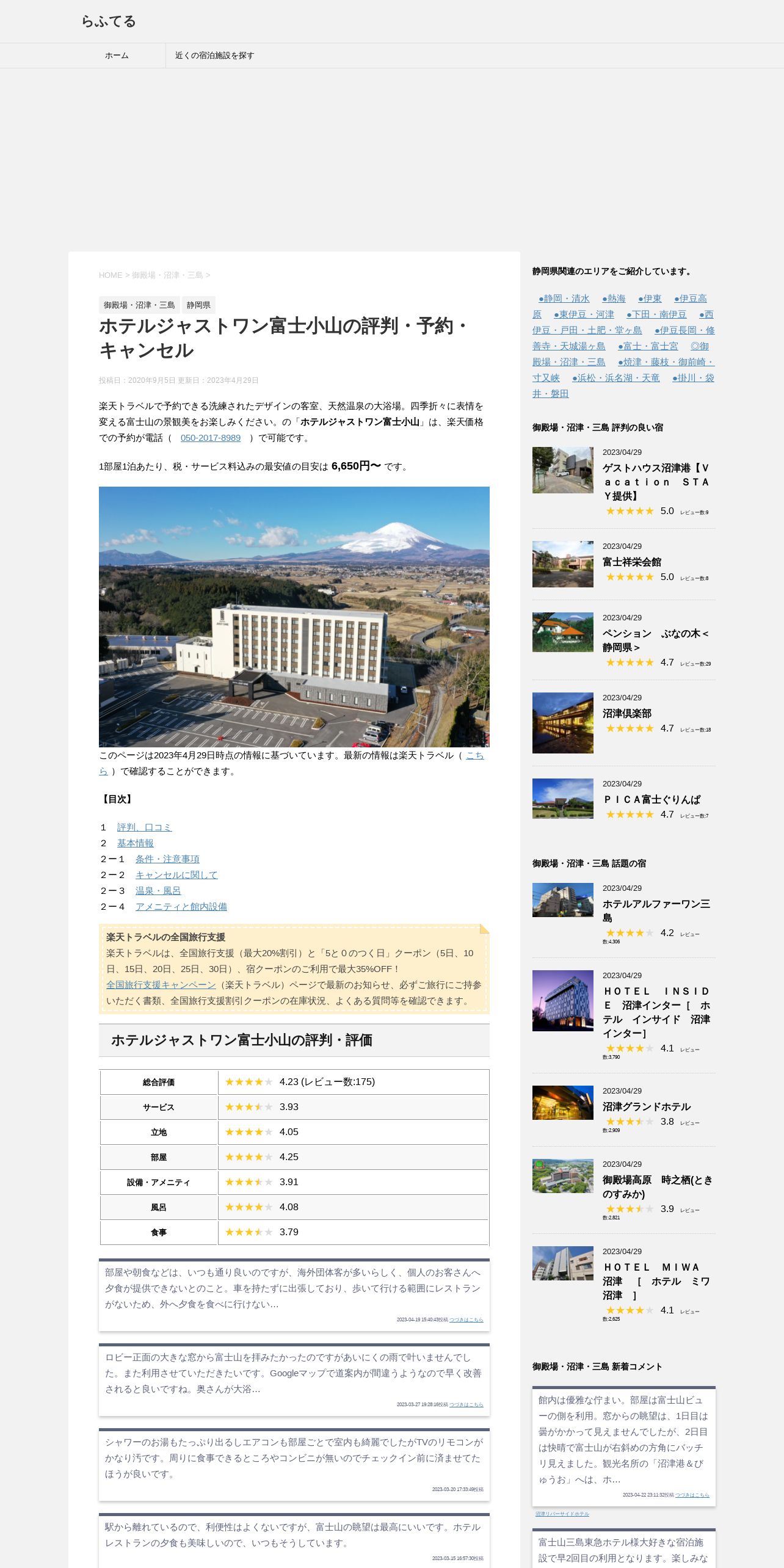The width and height of the screenshot is (784, 1568).
Task: Open 御殿場高原 時之栖 listing title
Action: click(x=658, y=1186)
